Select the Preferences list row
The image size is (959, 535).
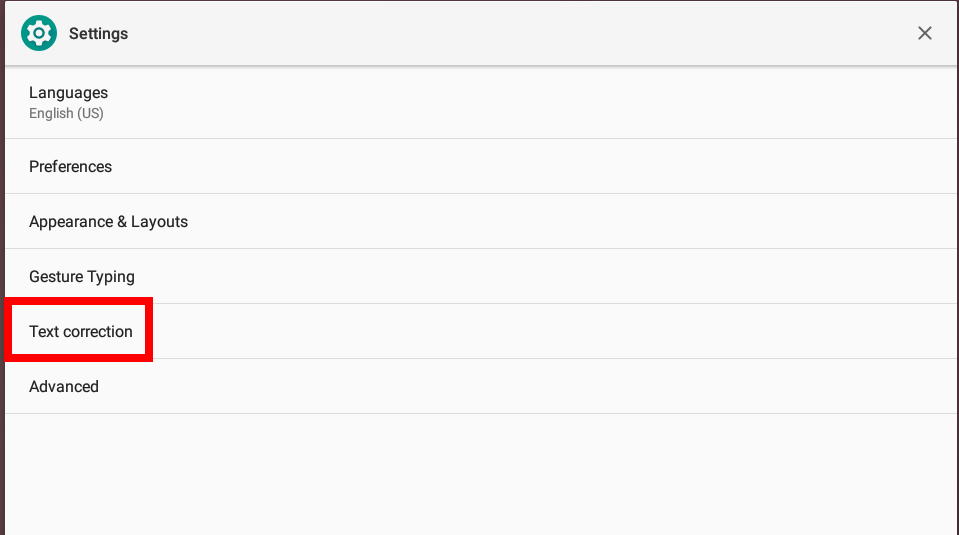480,166
